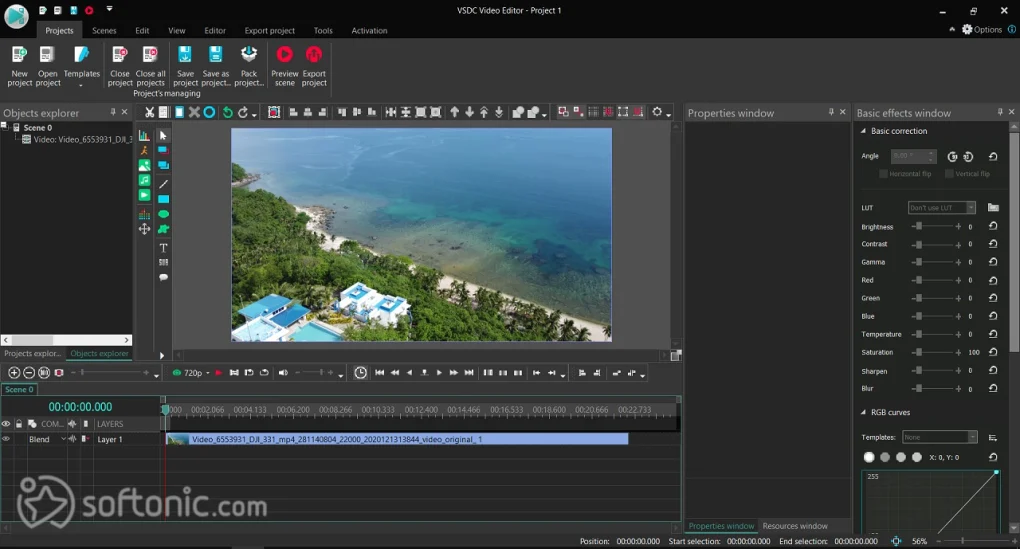This screenshot has height=549, width=1020.
Task: Open the Options menu at top right
Action: (982, 29)
